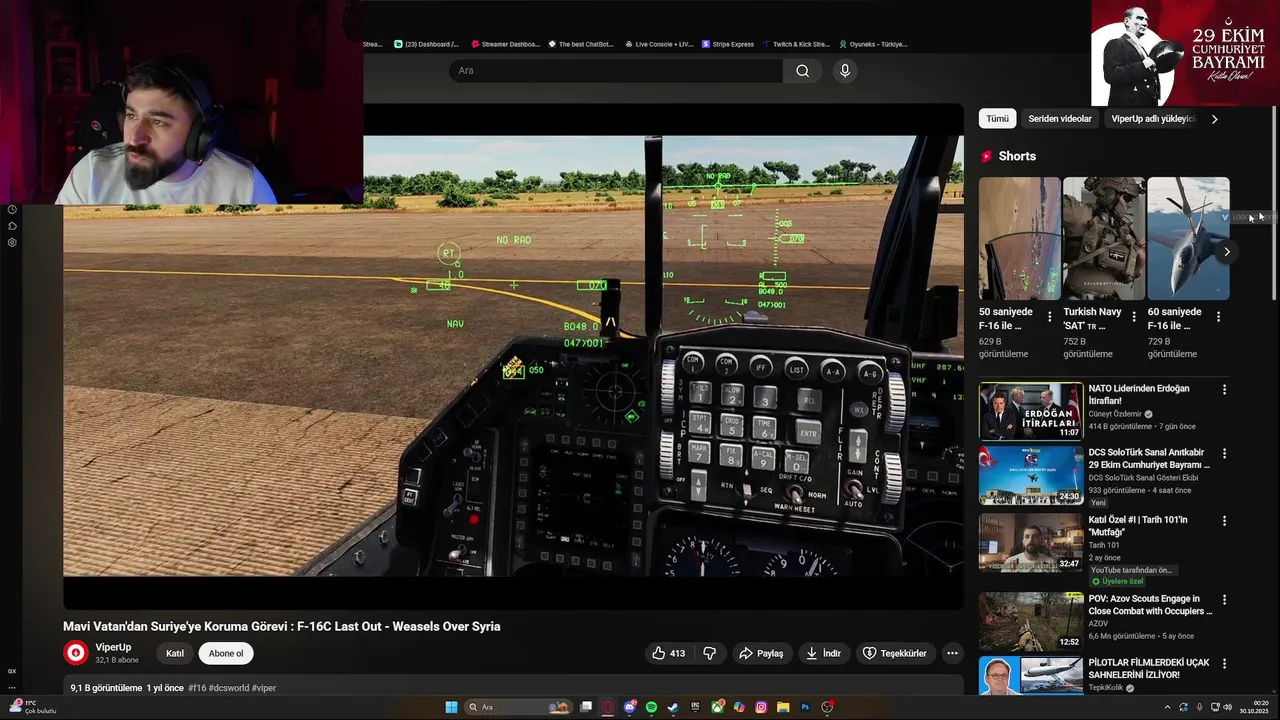Focus the YouTube 'Ara' search field
The width and height of the screenshot is (1280, 720).
[616, 71]
